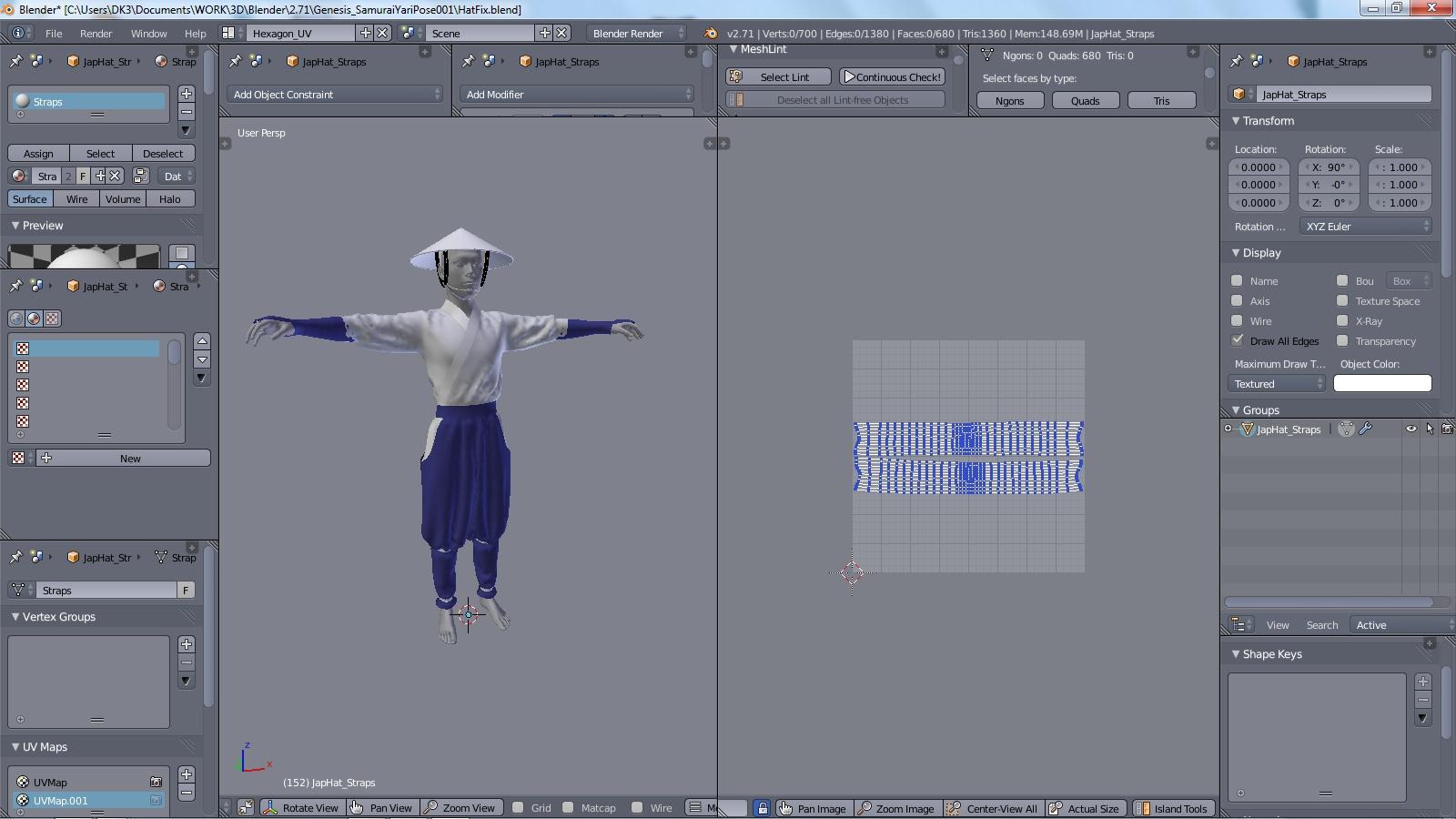Screen dimensions: 1456x819
Task: Toggle the UV editor lock icon
Action: pyautogui.click(x=763, y=809)
